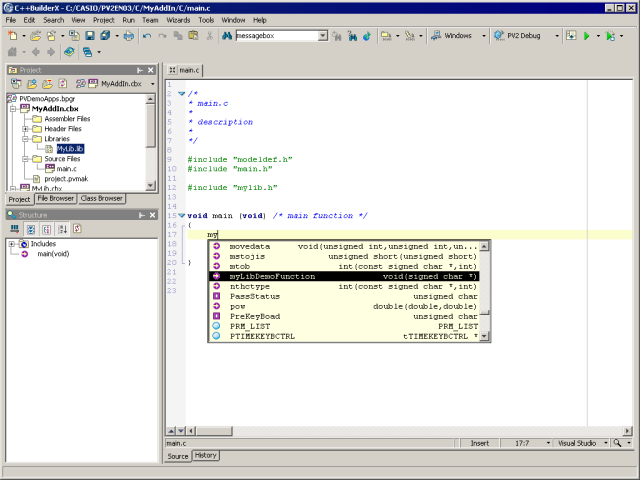This screenshot has width=640, height=480.
Task: Switch to the History tab
Action: coord(205,455)
